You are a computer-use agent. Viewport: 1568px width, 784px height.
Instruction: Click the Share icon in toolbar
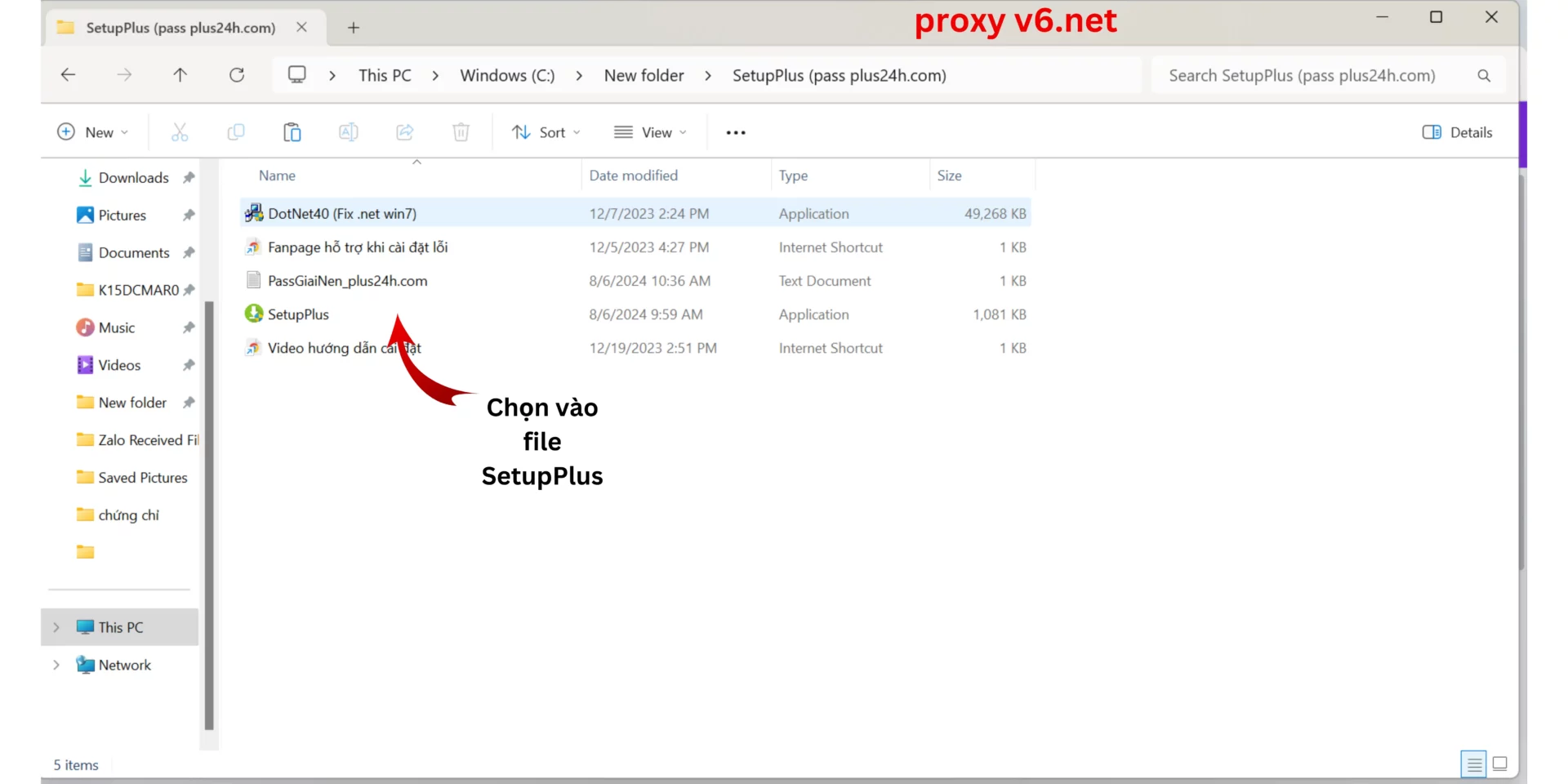(405, 132)
